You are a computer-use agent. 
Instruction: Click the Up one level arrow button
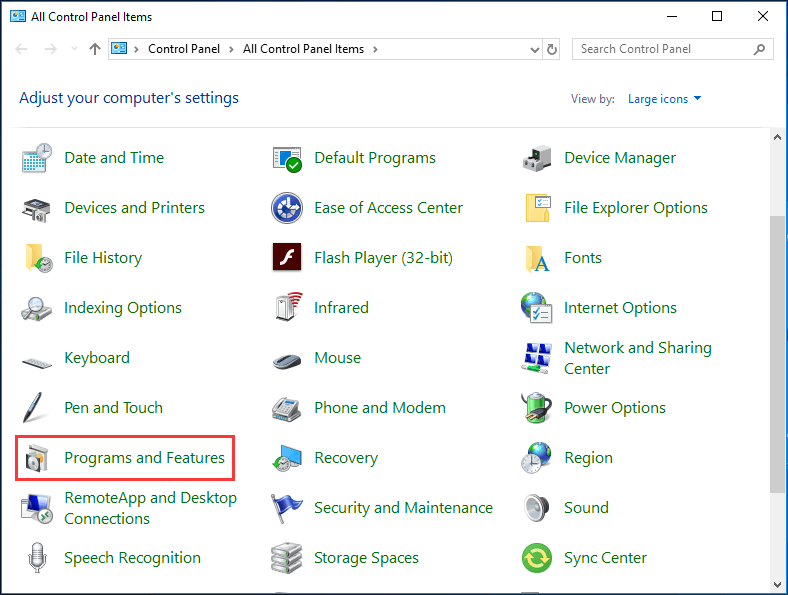point(95,49)
